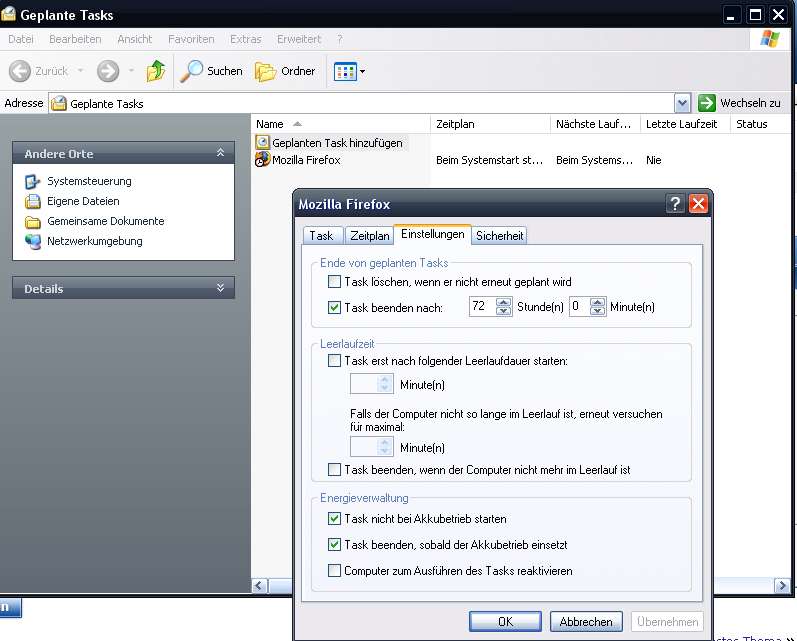Screen dimensions: 797x641
Task: Open the views icon in toolbar
Action: [x=345, y=72]
